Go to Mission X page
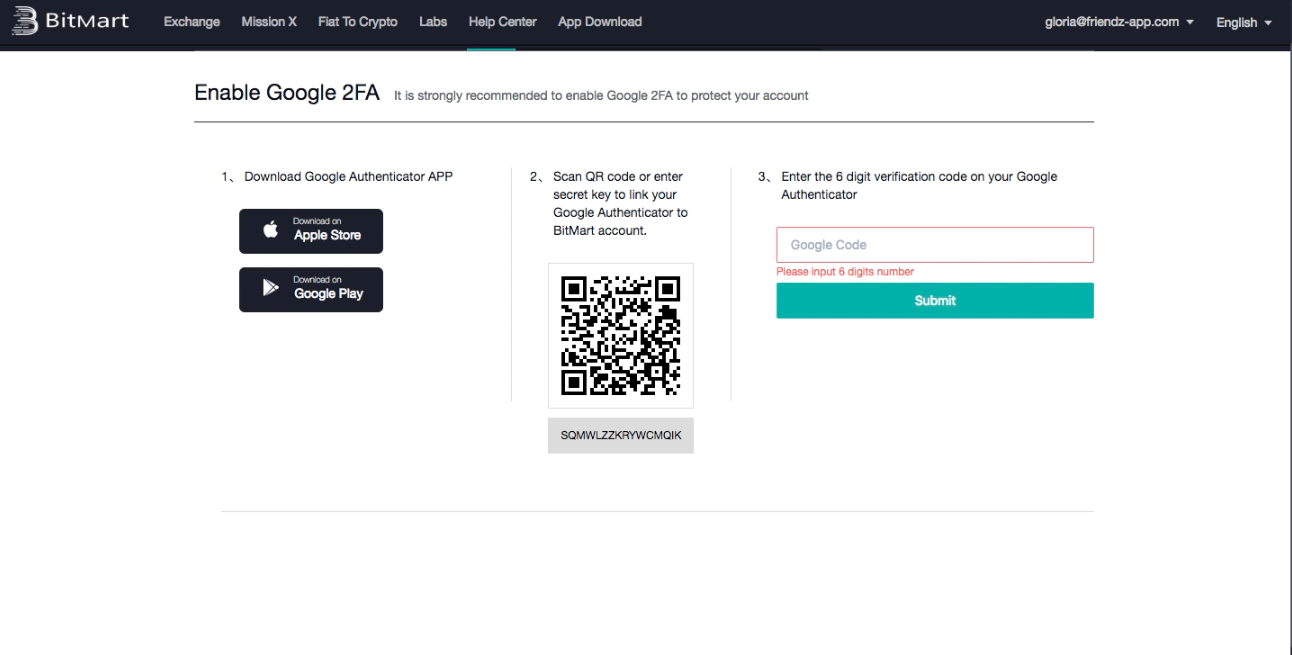Viewport: 1292px width, 655px height. point(269,22)
